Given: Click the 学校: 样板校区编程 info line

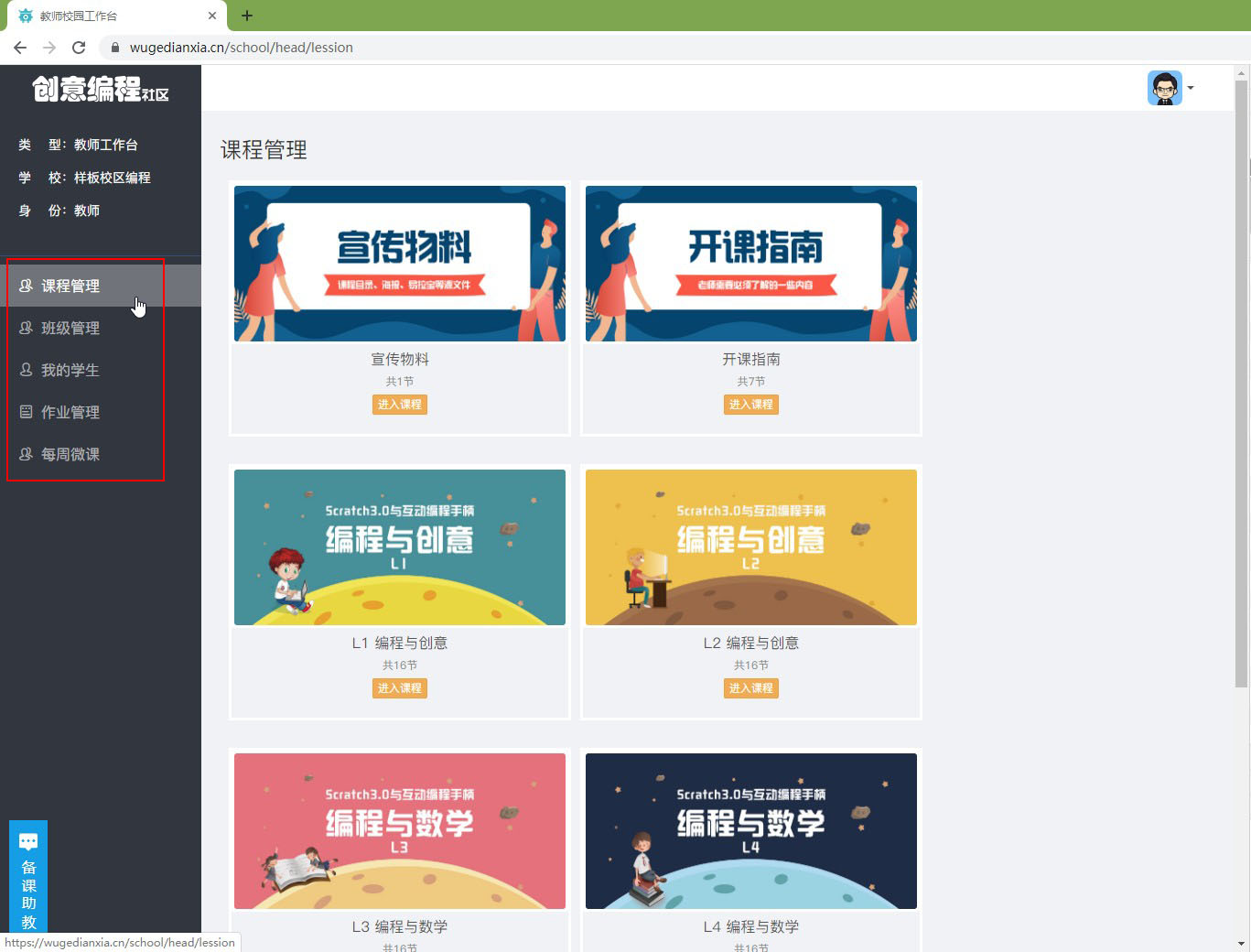Looking at the screenshot, I should click(x=84, y=178).
